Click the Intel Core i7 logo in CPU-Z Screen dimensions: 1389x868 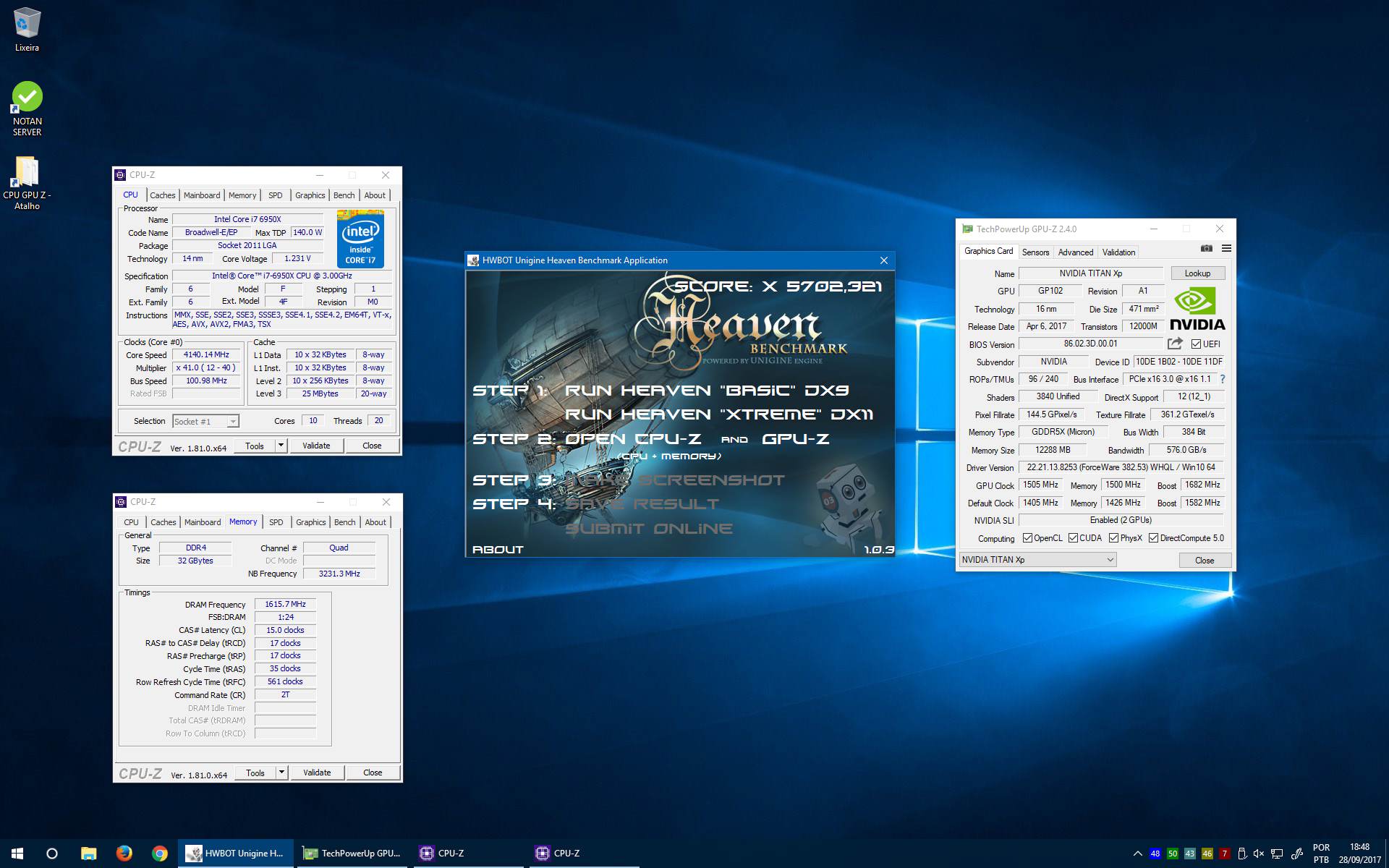pos(360,239)
